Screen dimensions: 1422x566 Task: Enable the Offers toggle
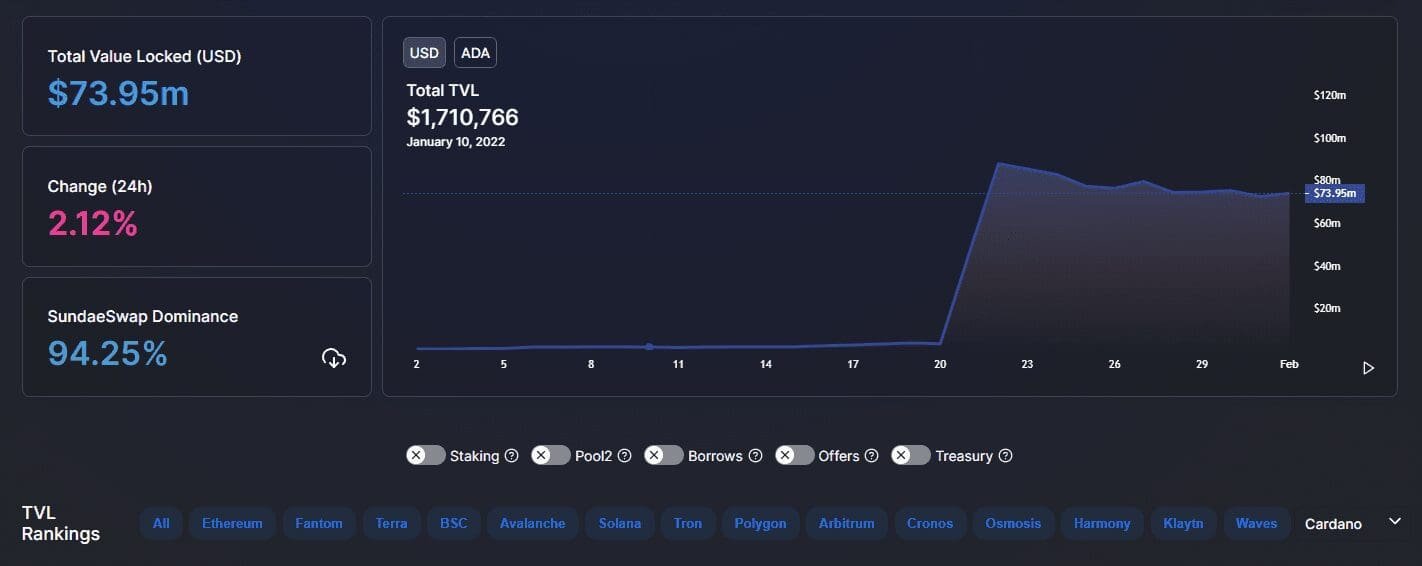pos(795,456)
